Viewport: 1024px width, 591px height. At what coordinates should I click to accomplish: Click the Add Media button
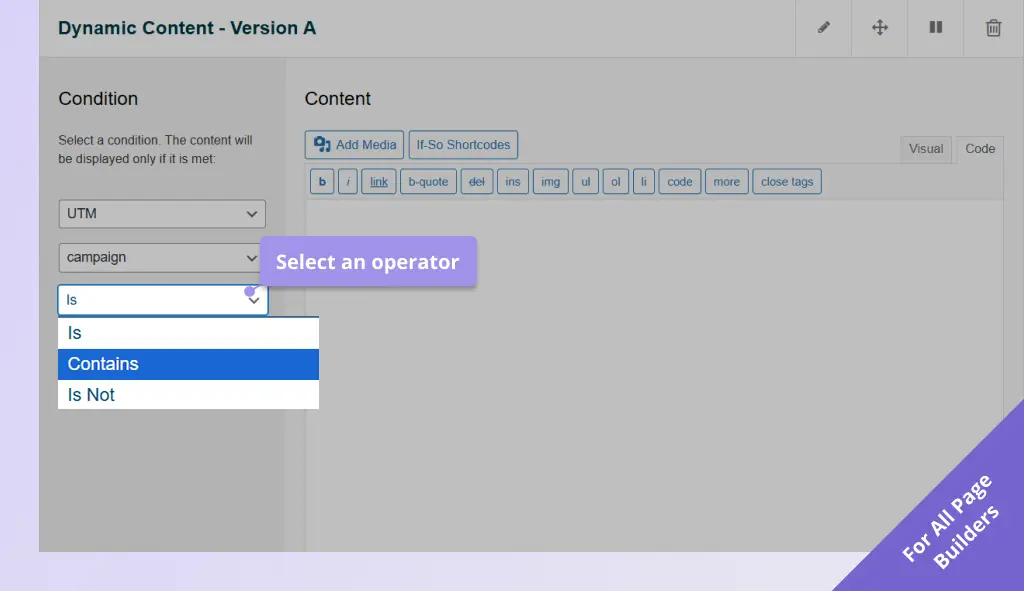coord(355,145)
